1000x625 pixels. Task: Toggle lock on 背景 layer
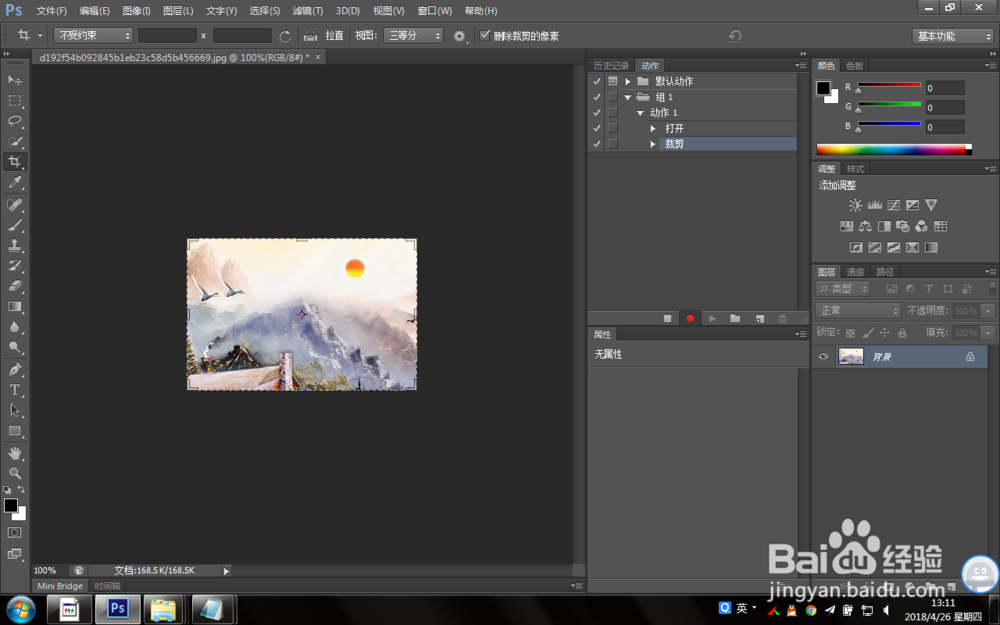pos(970,357)
